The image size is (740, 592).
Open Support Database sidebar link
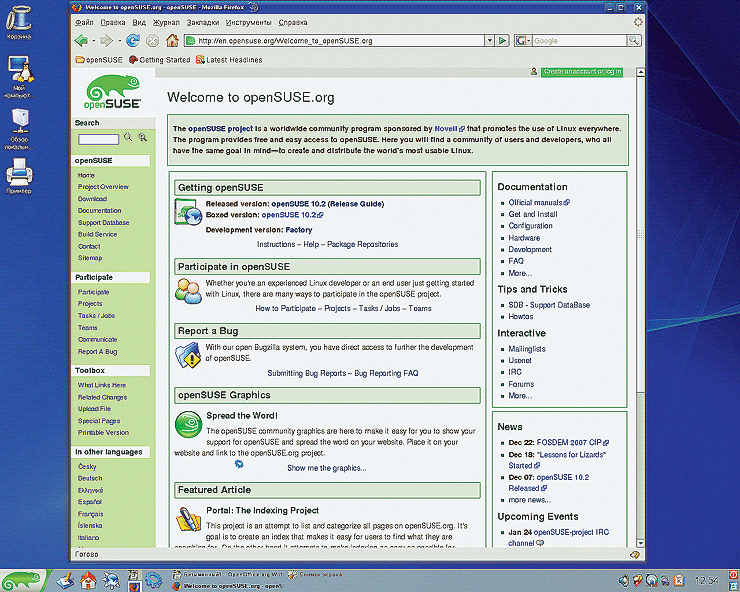(x=103, y=222)
